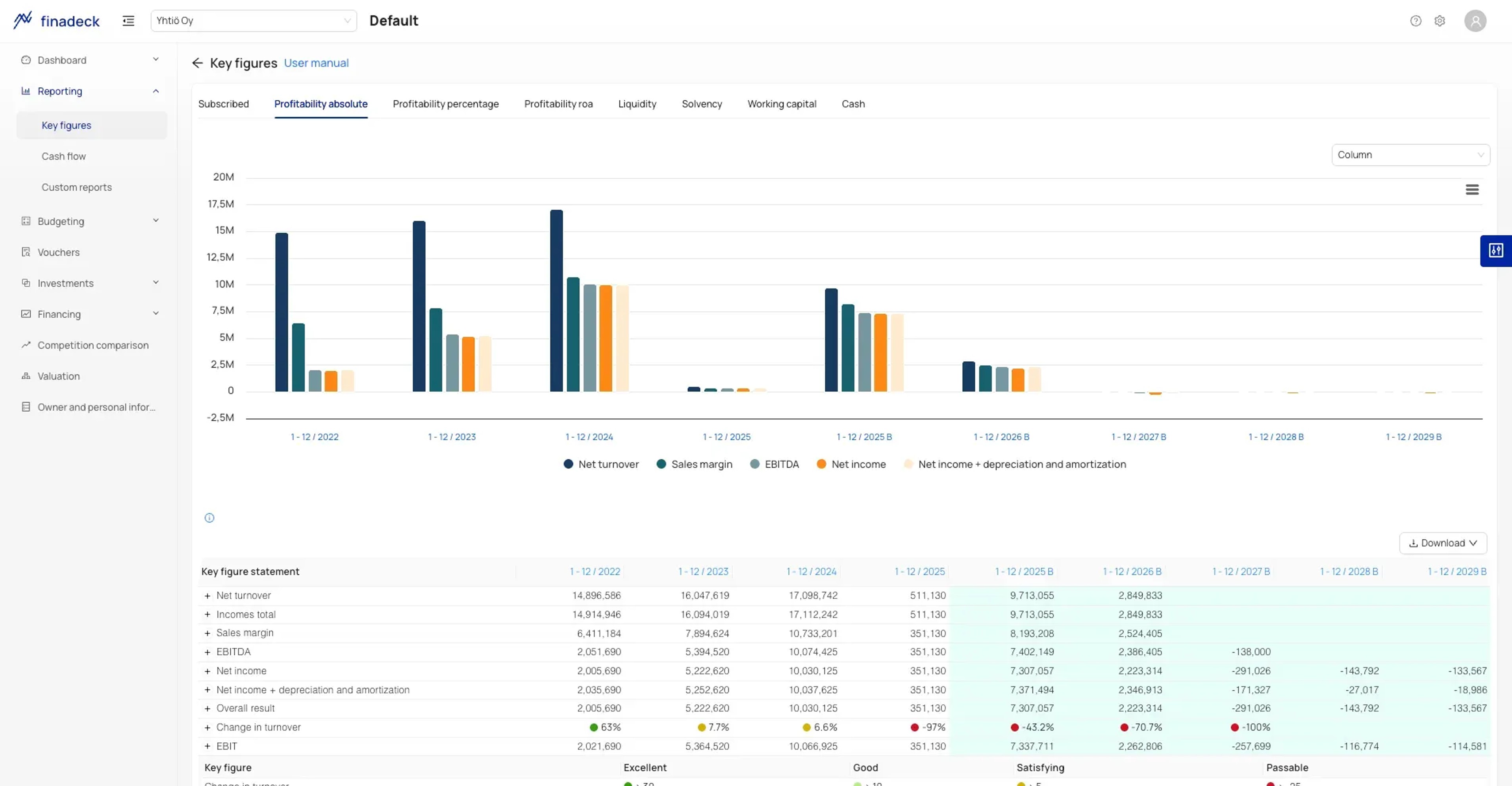Open the Yhtiö Oy company dropdown
1512x786 pixels.
254,21
